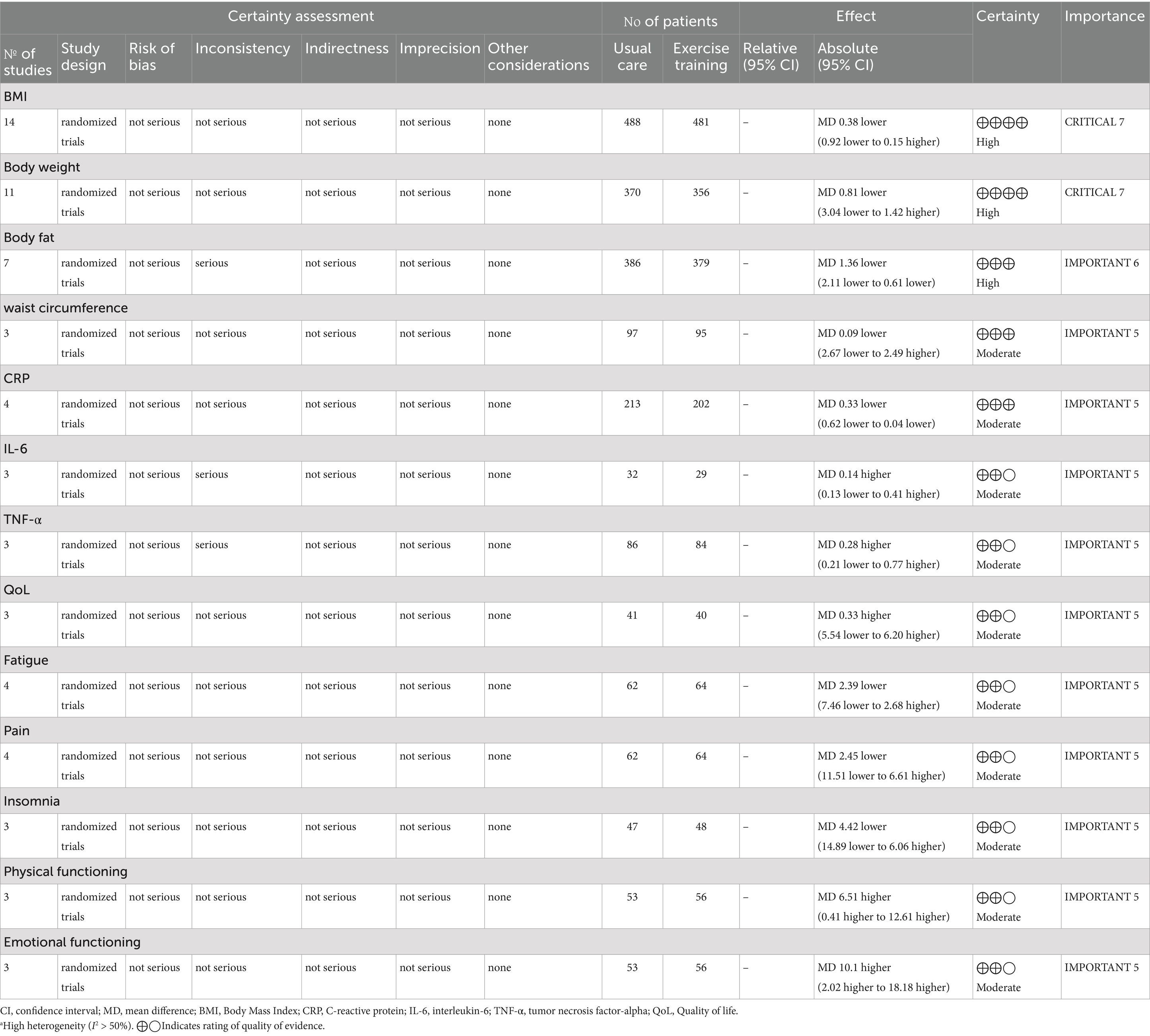Click 'MD 0.09 lower' waist circumference effect
The image size is (1150, 1036).
click(852, 334)
